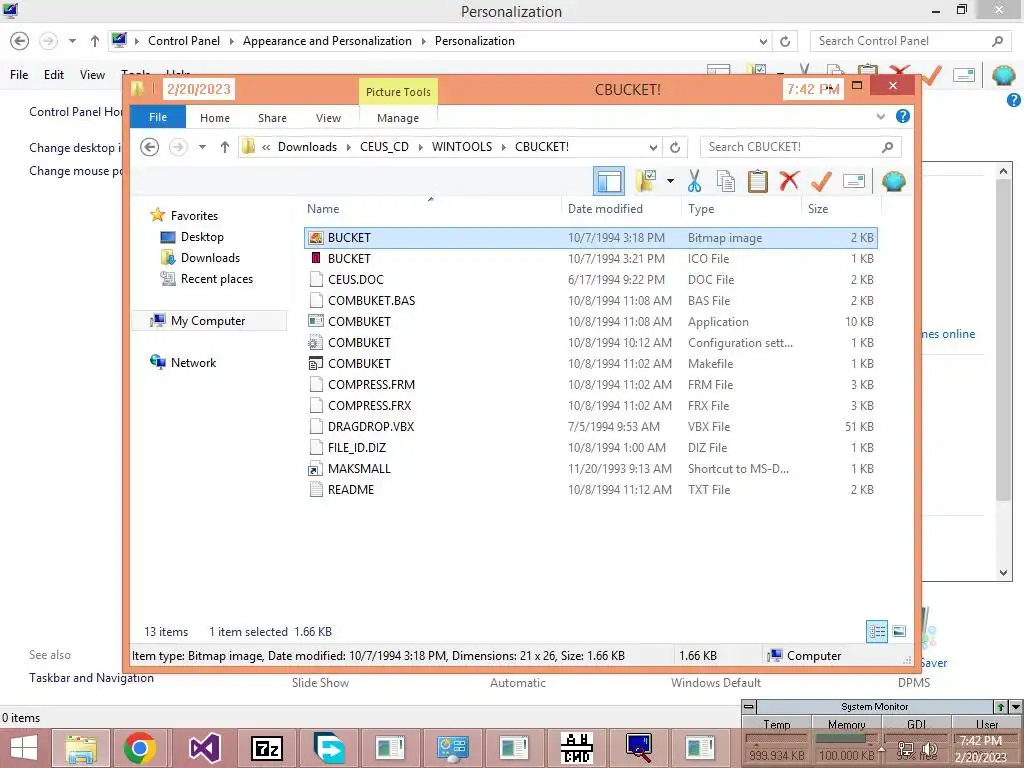Switch to large thumbnails view icon
Image resolution: width=1024 pixels, height=768 pixels.
click(899, 631)
